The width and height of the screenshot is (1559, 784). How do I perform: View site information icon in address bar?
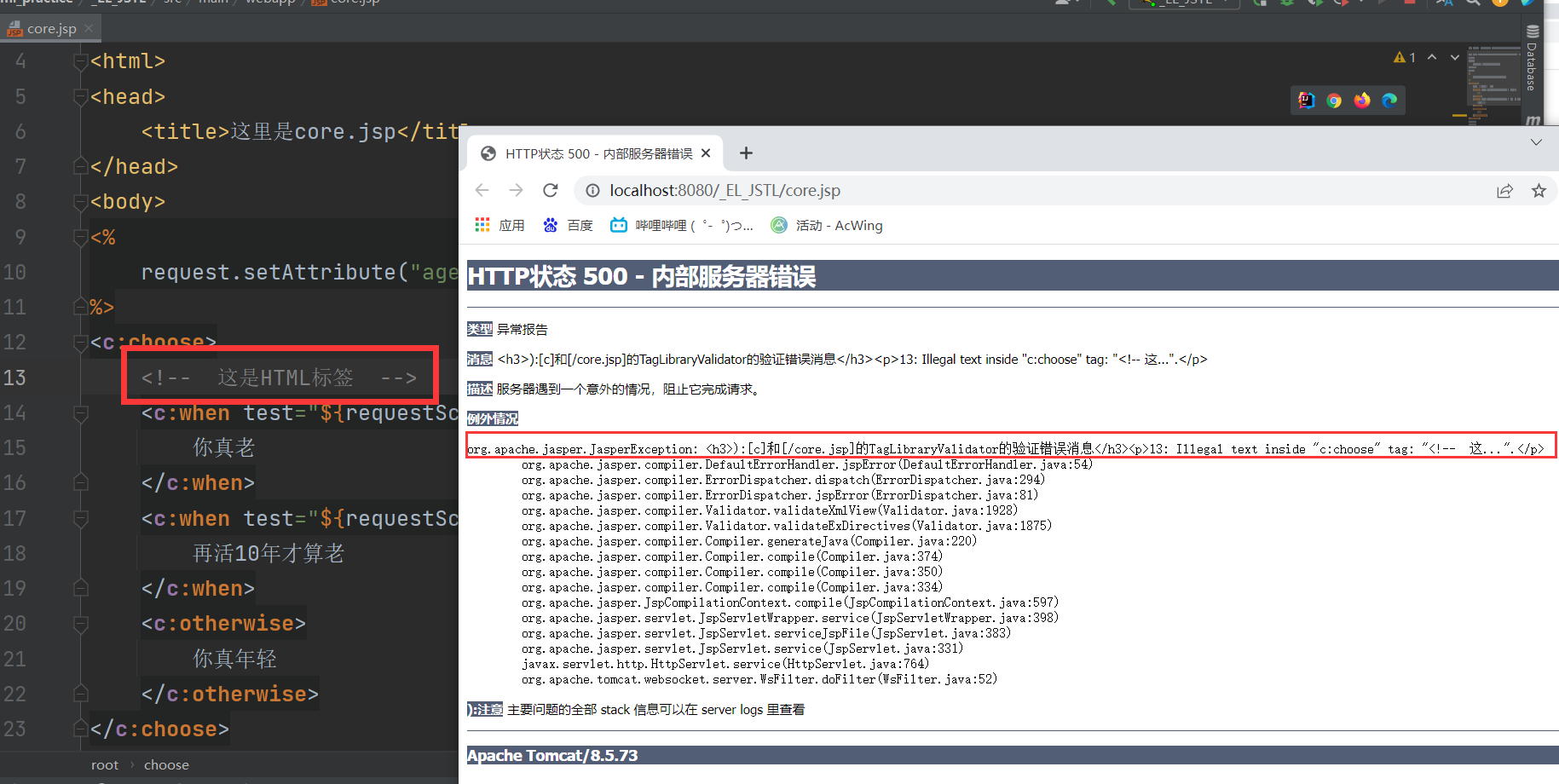tap(592, 190)
